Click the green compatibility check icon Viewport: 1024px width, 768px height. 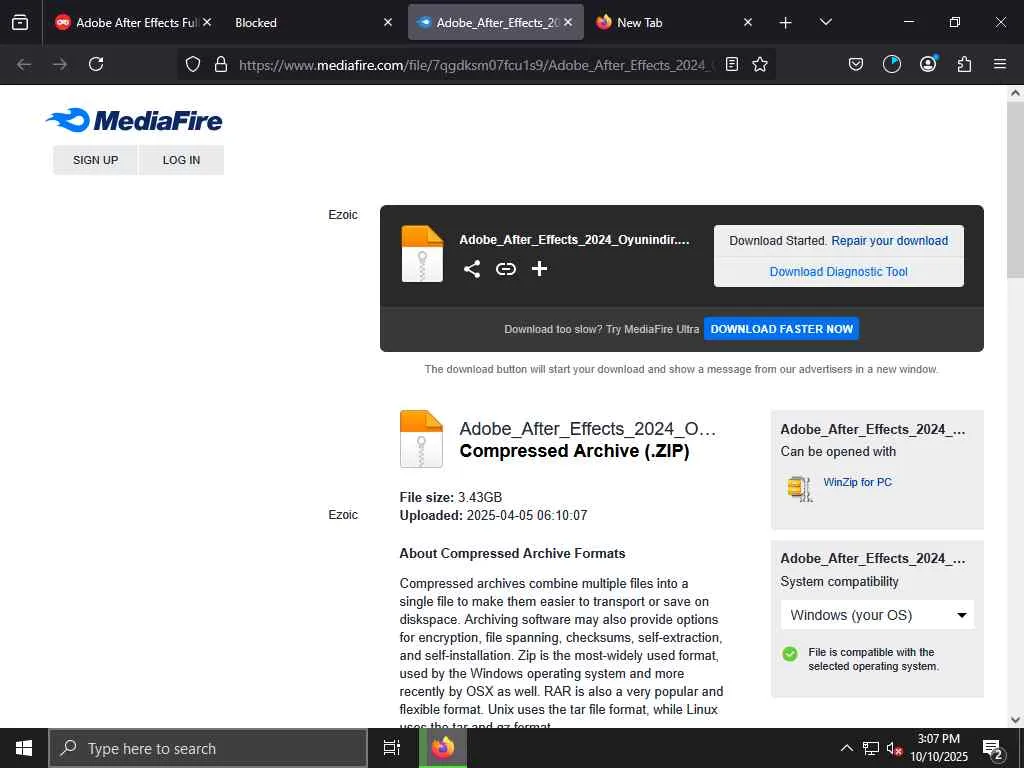pos(790,654)
